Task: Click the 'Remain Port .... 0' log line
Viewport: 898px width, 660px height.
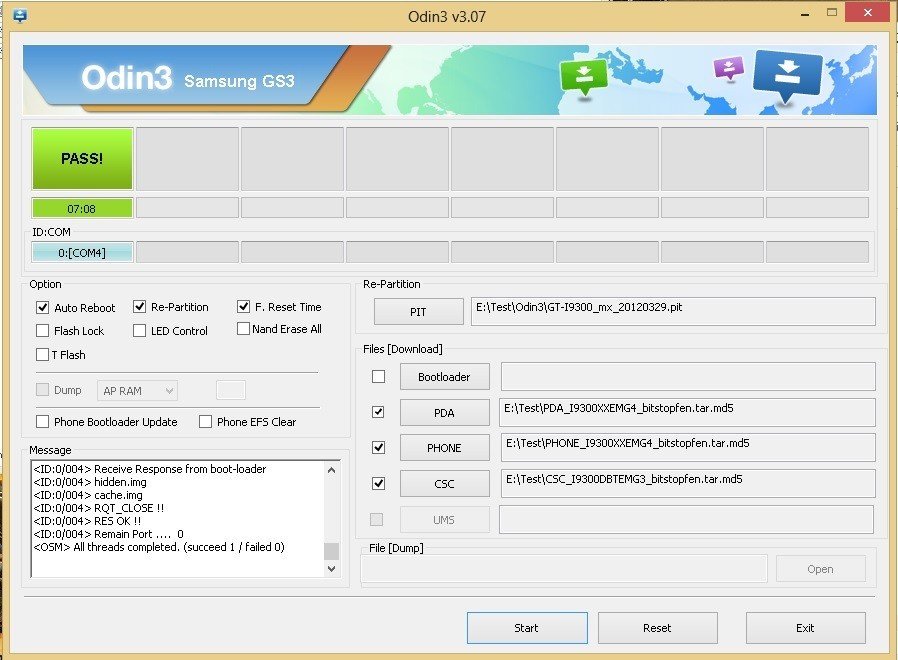Action: pos(108,534)
